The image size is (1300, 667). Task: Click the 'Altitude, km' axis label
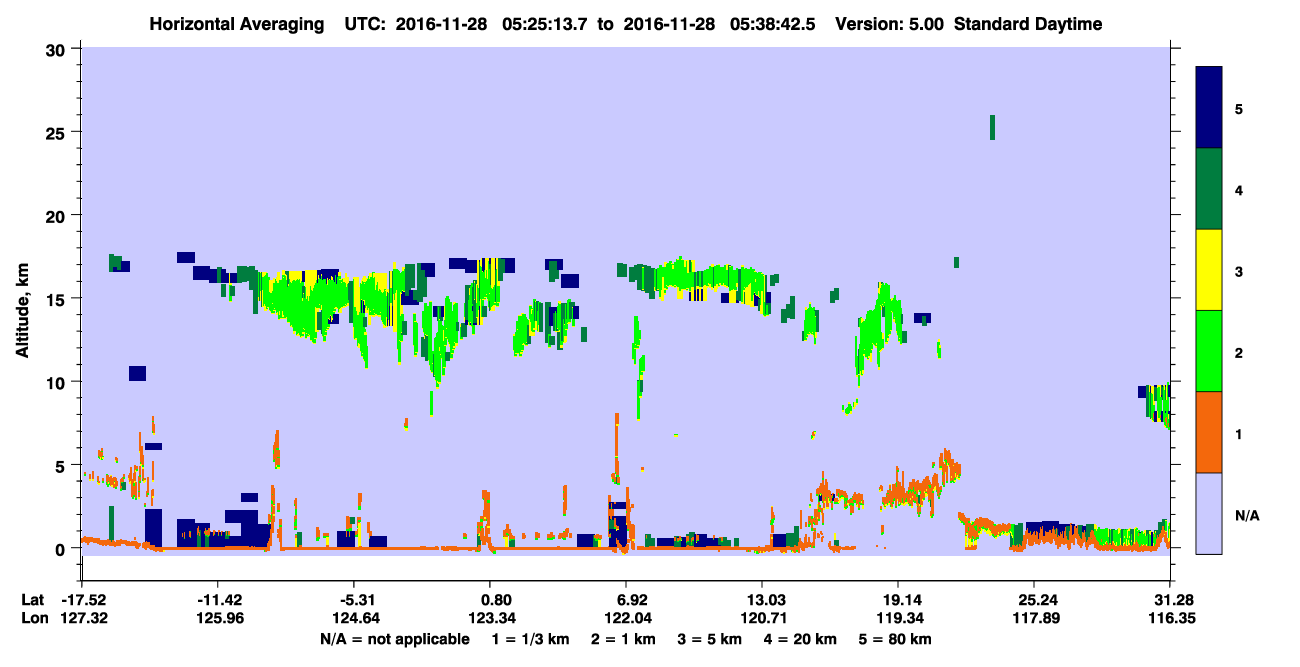click(x=22, y=313)
